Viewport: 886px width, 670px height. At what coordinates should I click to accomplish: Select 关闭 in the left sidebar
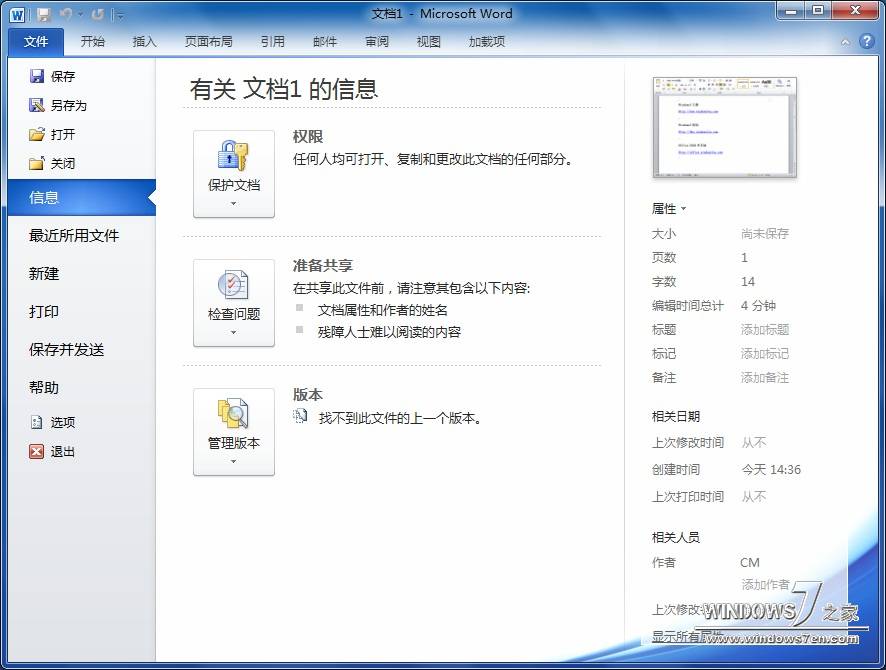point(62,163)
